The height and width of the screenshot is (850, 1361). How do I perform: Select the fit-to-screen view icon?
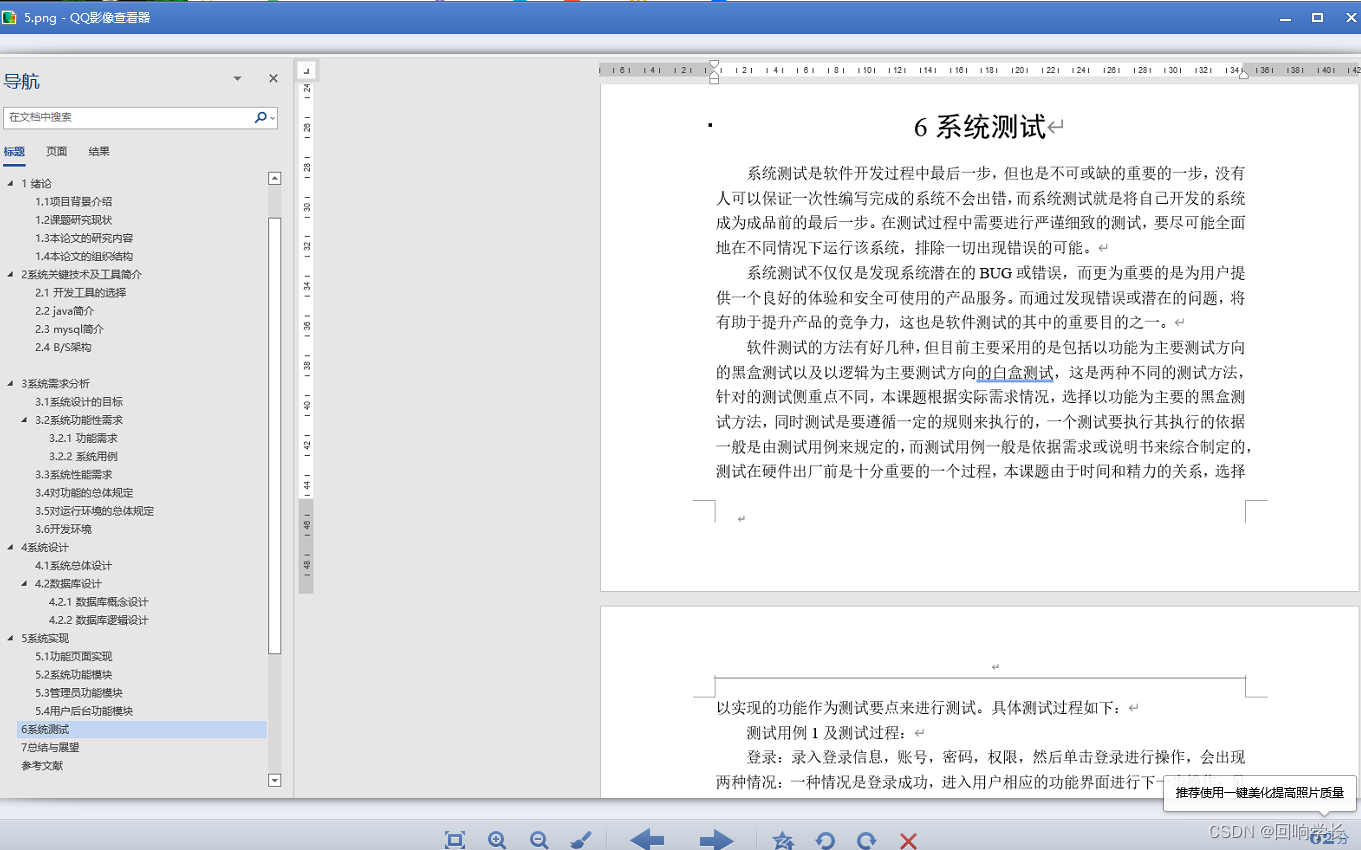click(x=455, y=837)
